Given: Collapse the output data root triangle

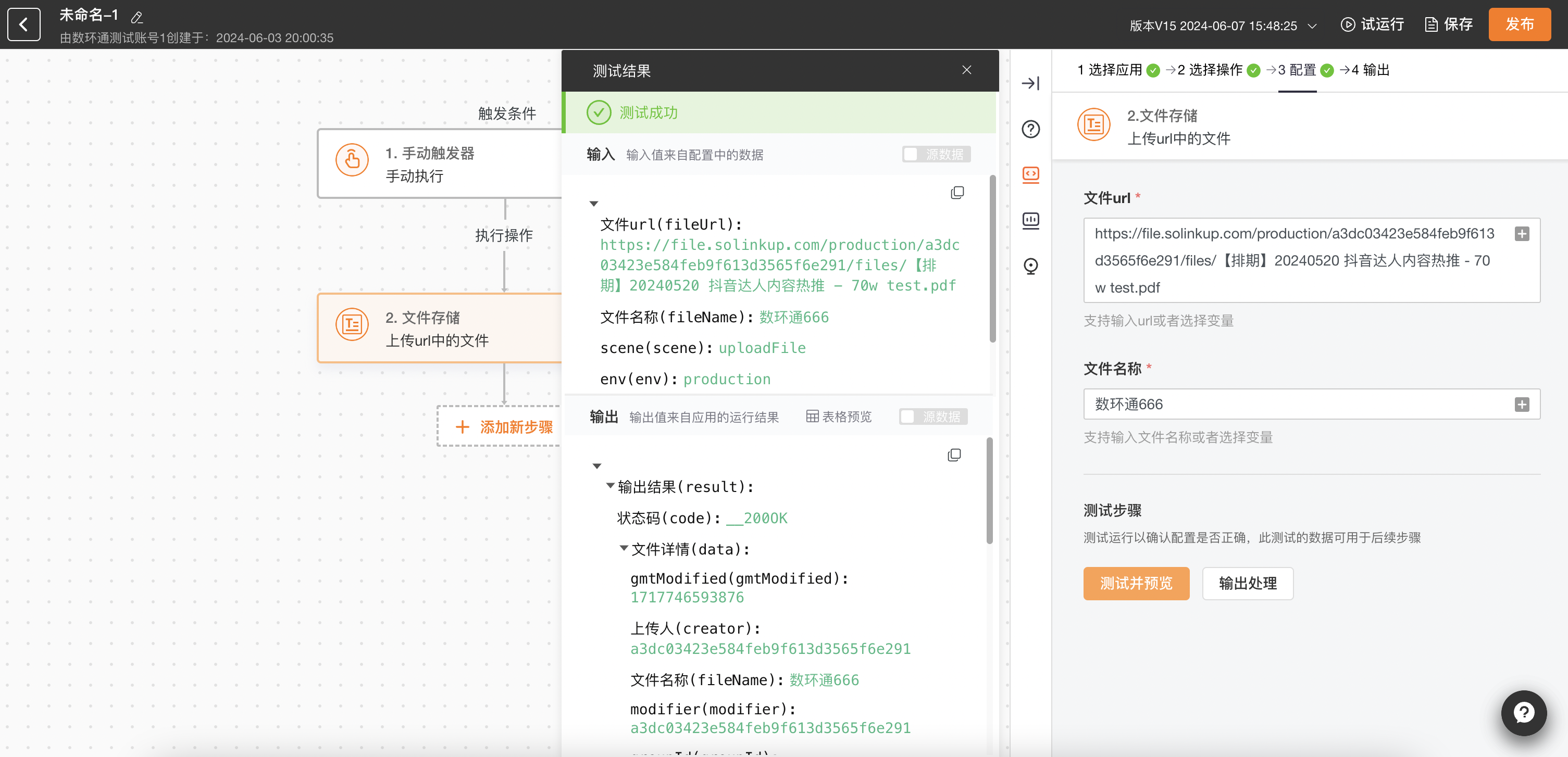Looking at the screenshot, I should click(596, 466).
